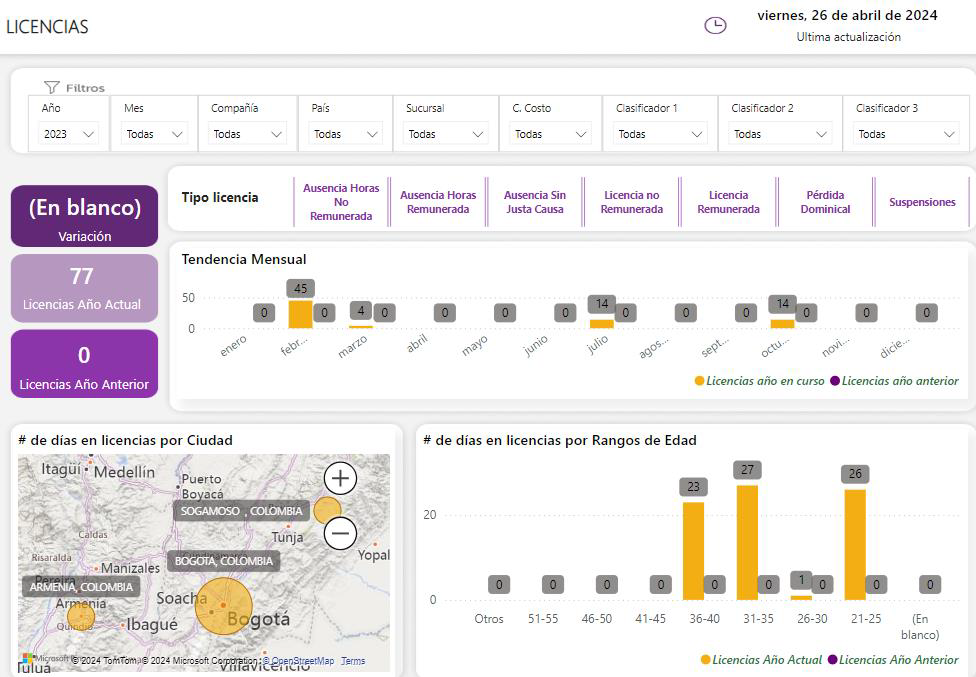Click the 27 data label over 31-35
The height and width of the screenshot is (677, 976).
click(x=747, y=470)
